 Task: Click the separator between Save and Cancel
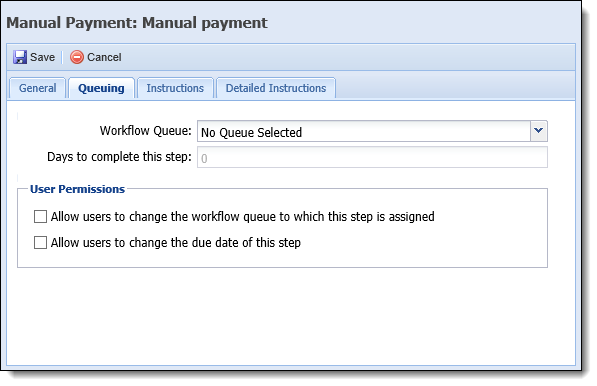[x=62, y=57]
